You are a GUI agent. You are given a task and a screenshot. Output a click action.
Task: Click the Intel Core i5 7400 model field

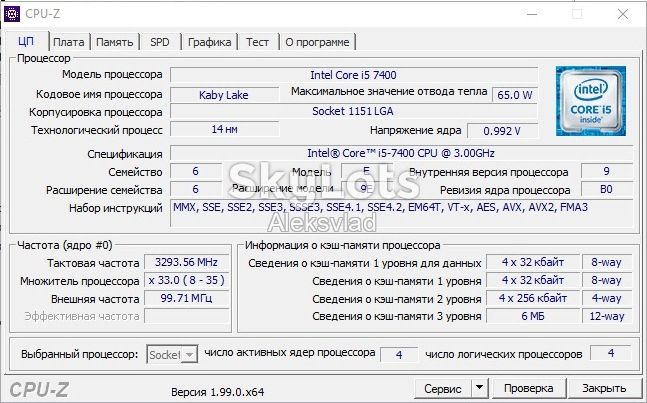pyautogui.click(x=354, y=75)
